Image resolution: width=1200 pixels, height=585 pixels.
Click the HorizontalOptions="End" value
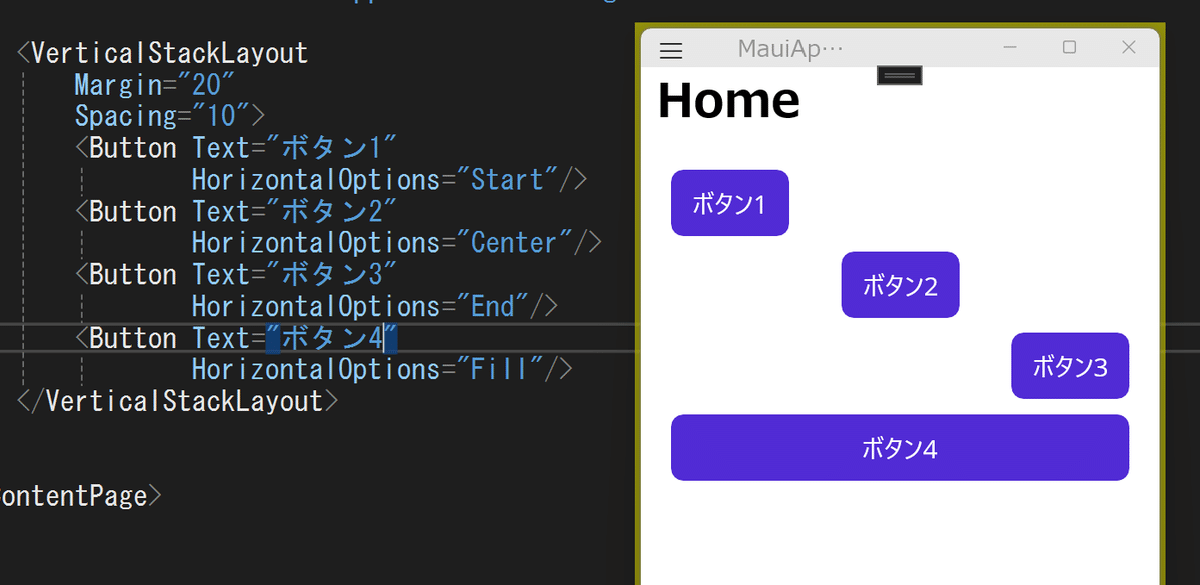(x=360, y=306)
